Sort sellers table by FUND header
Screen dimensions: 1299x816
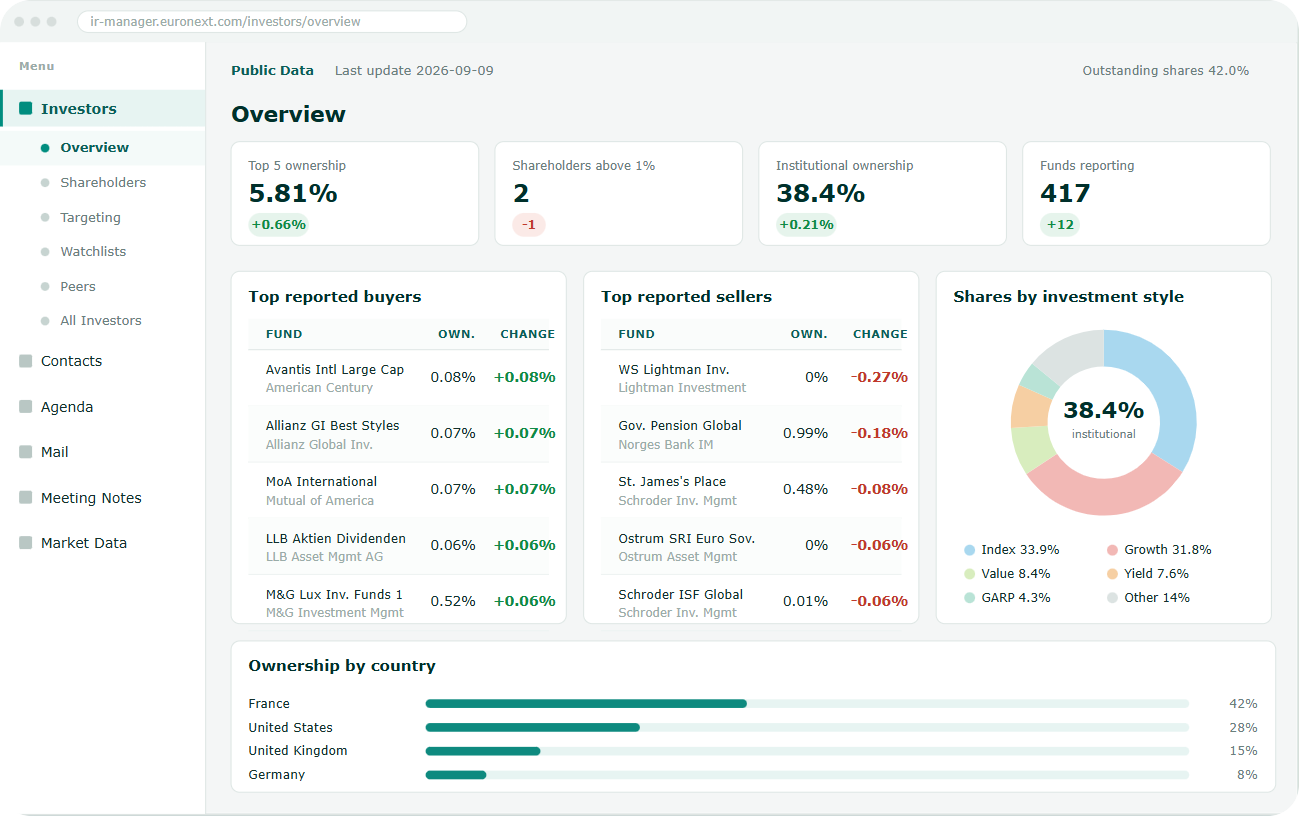click(x=637, y=334)
